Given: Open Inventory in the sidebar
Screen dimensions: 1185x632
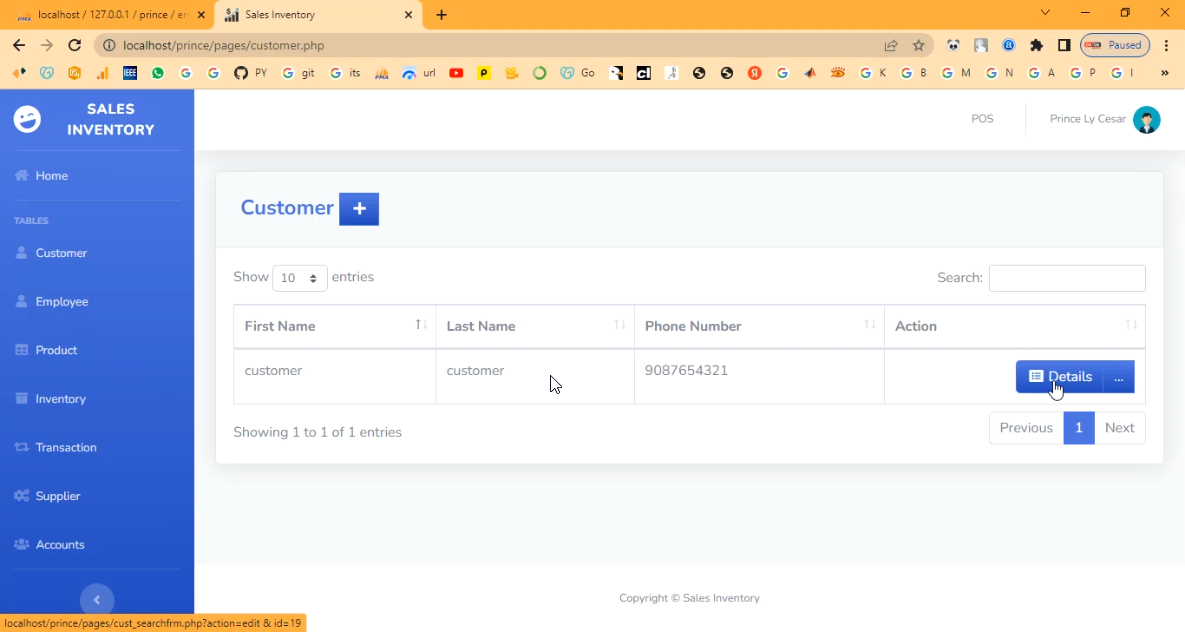Looking at the screenshot, I should click(x=60, y=399).
